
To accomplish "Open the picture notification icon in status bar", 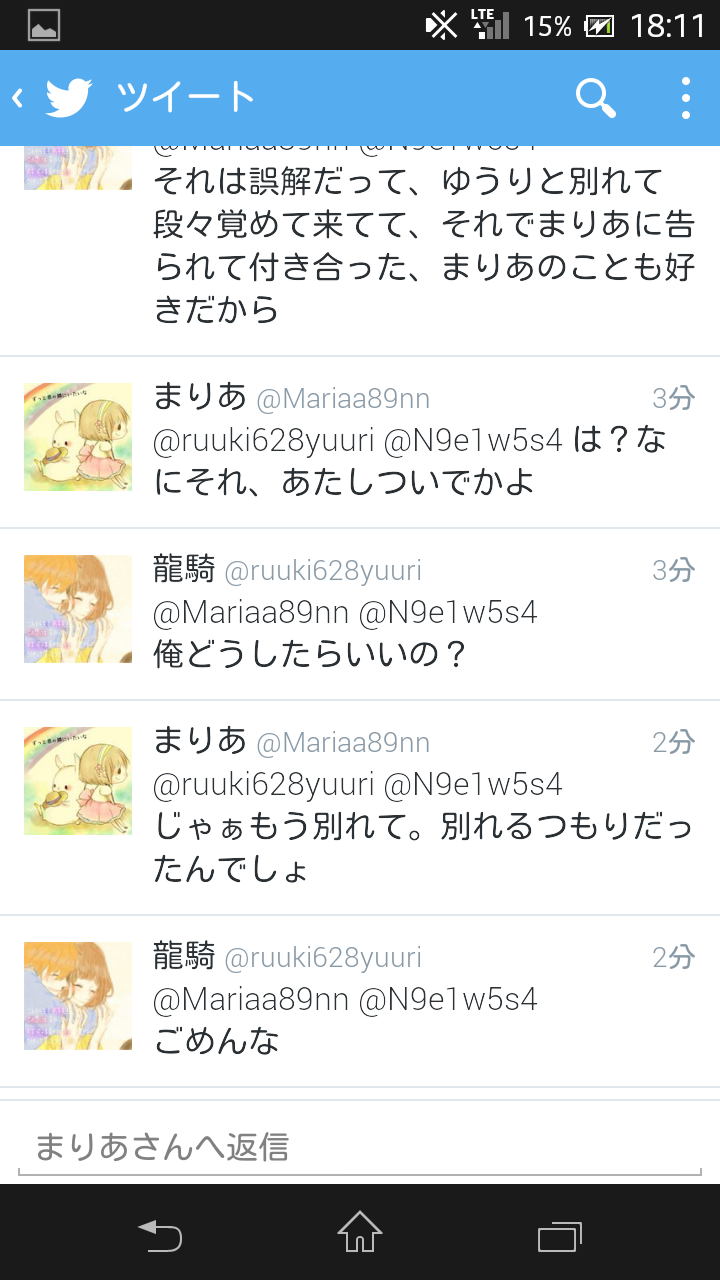I will [44, 25].
